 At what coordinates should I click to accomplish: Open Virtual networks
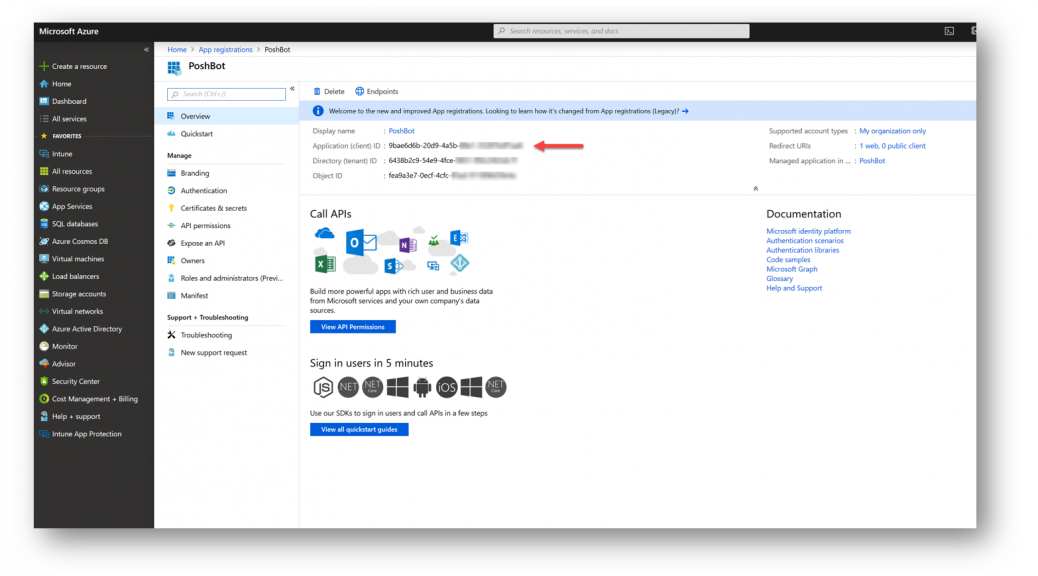pos(77,311)
